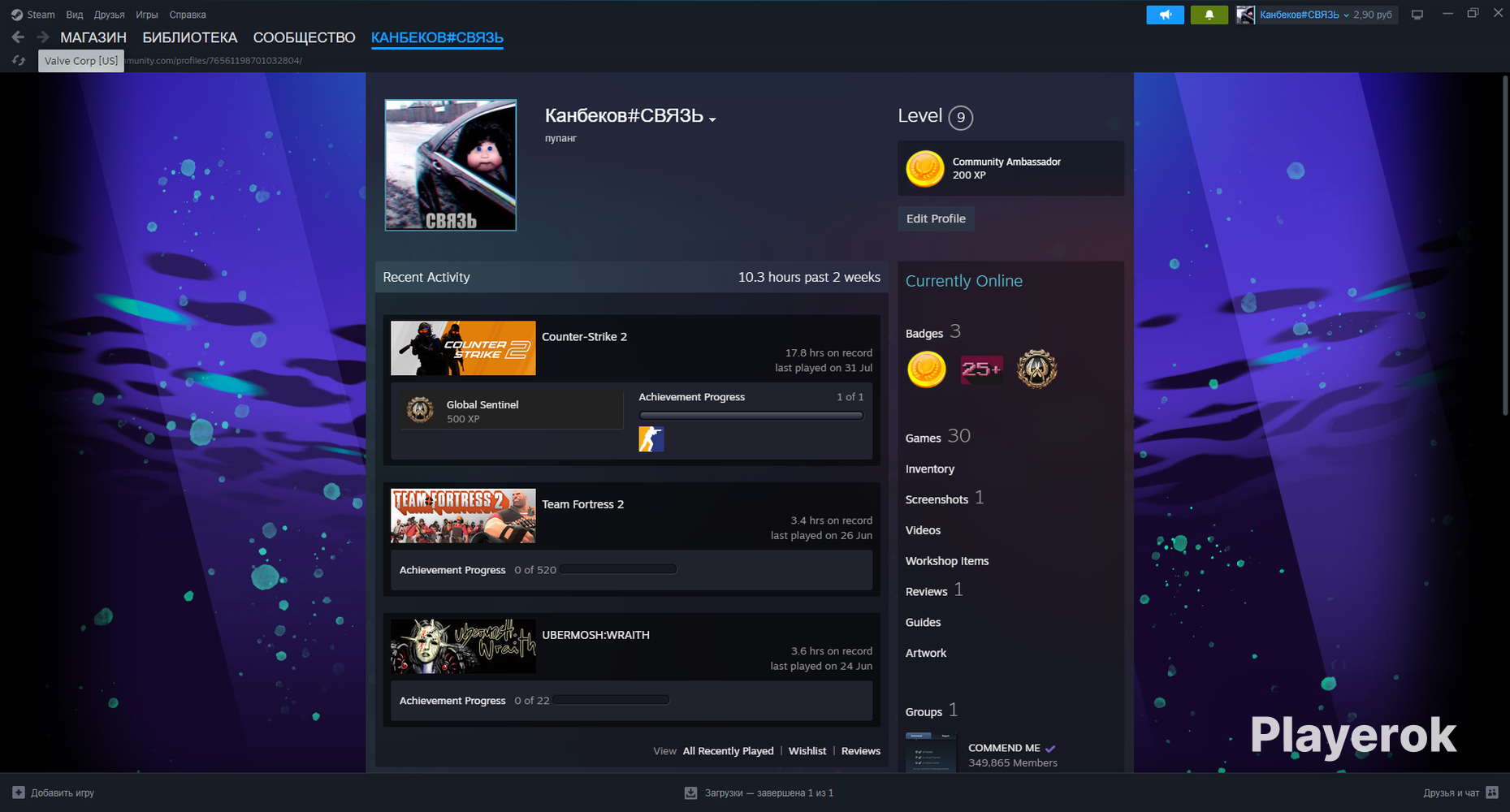
Task: Go back with the left arrow icon
Action: (18, 37)
